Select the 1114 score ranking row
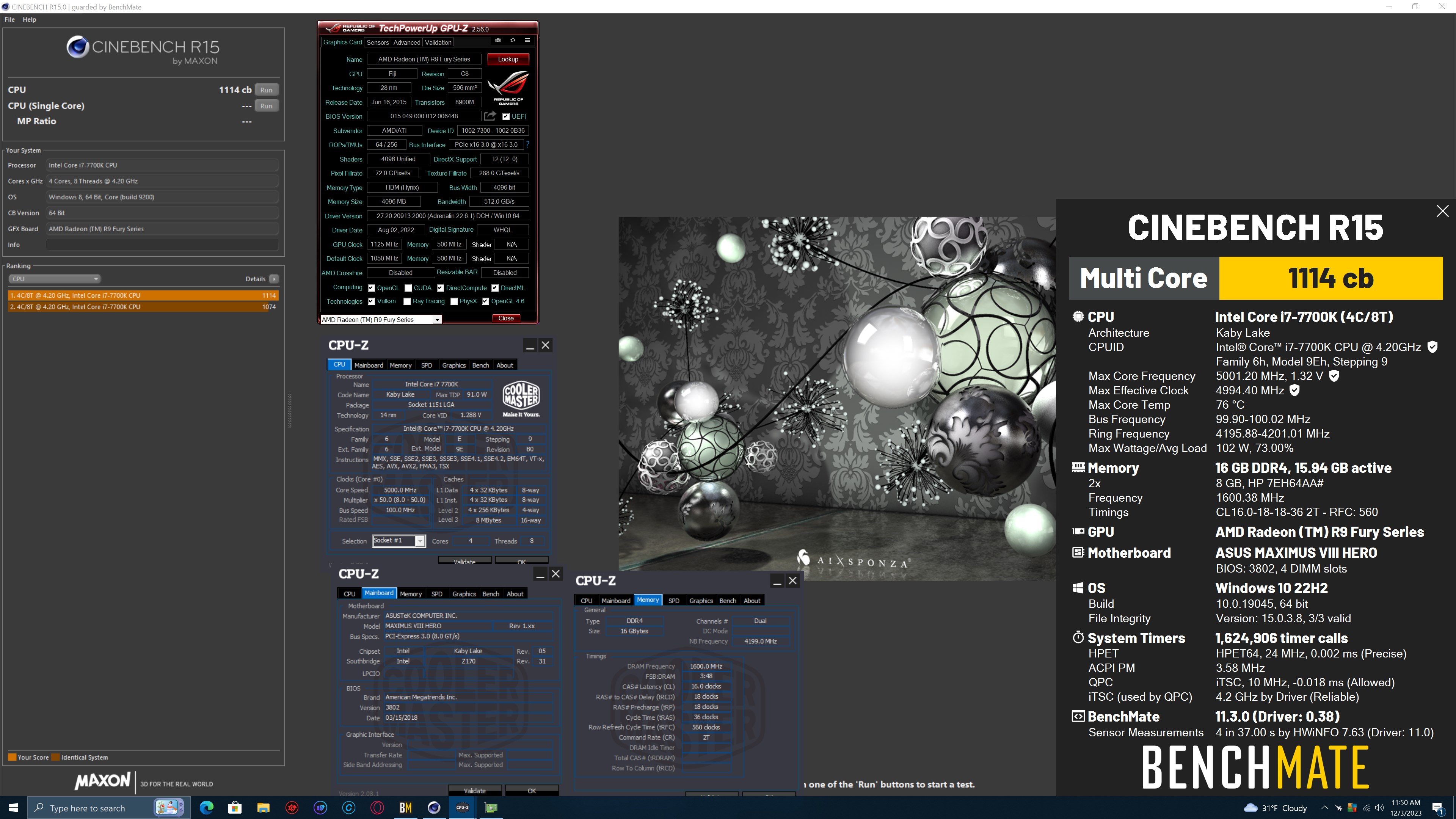 143,295
